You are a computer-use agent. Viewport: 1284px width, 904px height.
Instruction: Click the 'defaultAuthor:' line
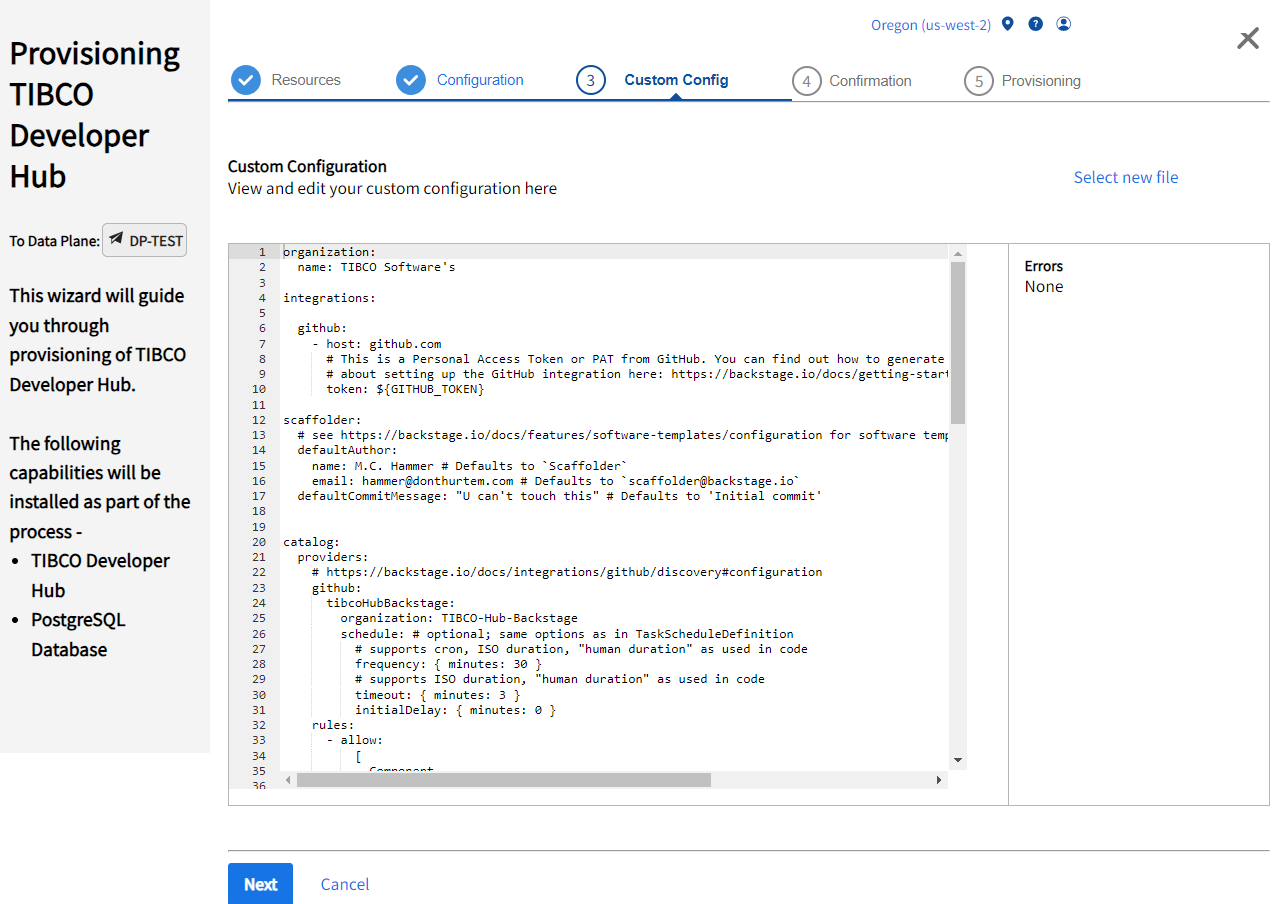point(347,450)
